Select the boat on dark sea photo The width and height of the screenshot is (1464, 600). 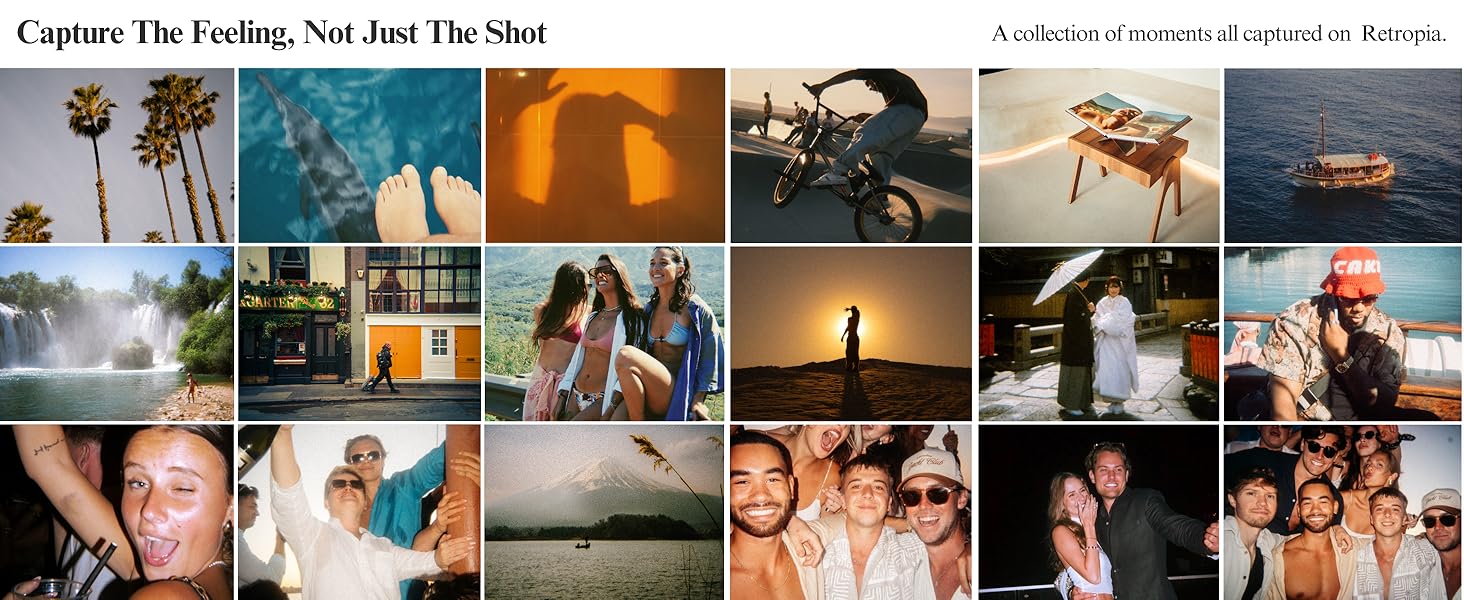[x=1343, y=155]
